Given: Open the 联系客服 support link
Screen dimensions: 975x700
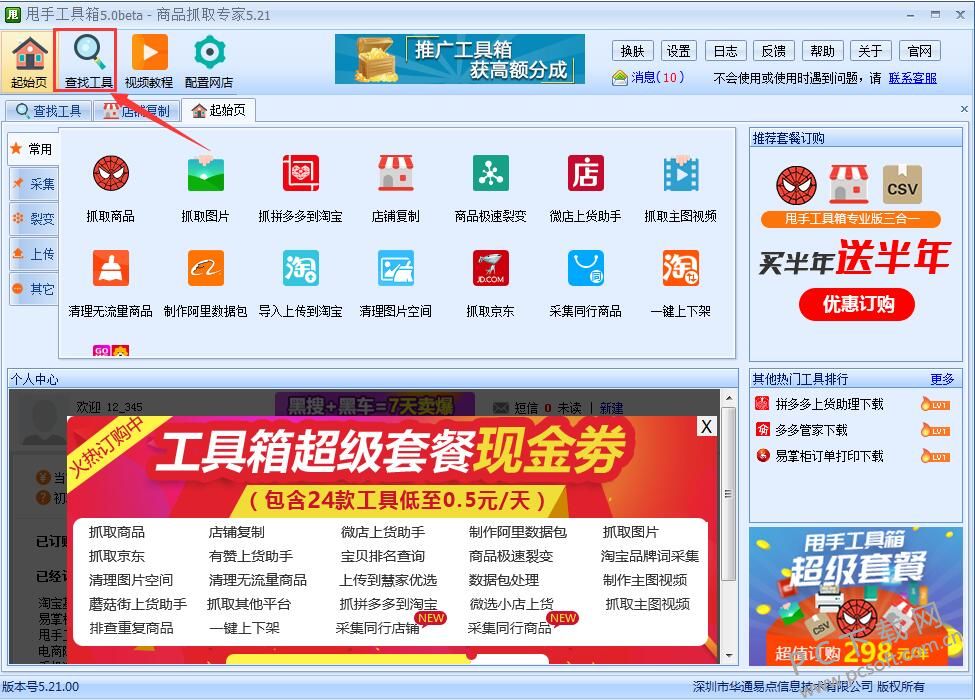Looking at the screenshot, I should click(912, 78).
